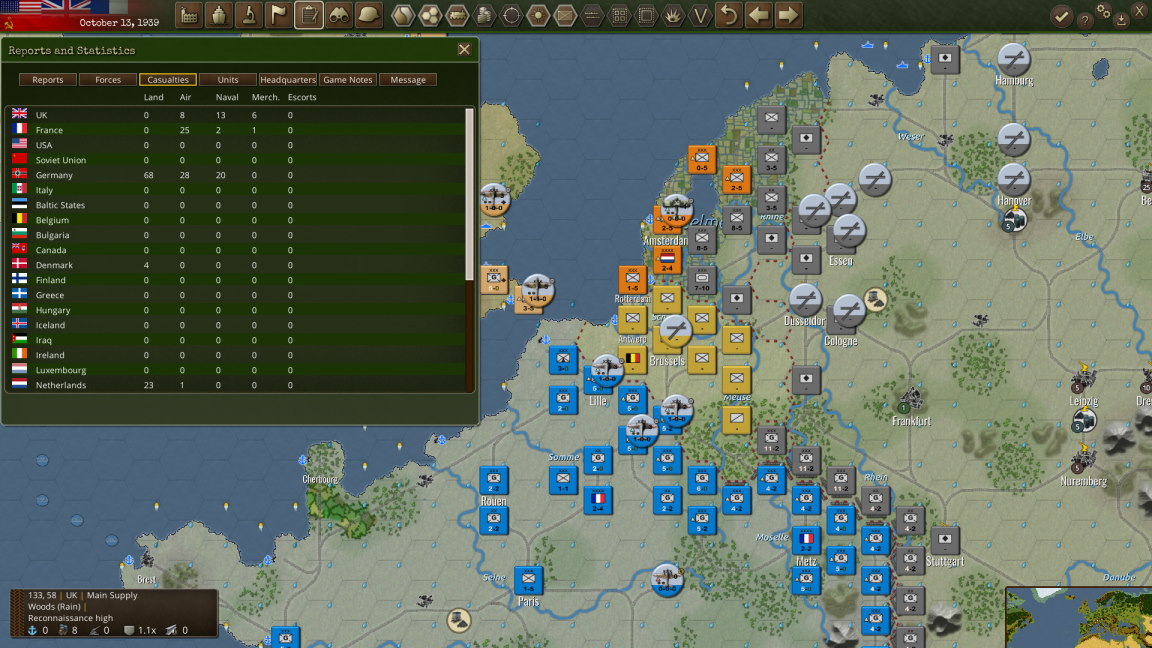The width and height of the screenshot is (1152, 648).
Task: Open the Game Notes tab
Action: pyautogui.click(x=348, y=79)
